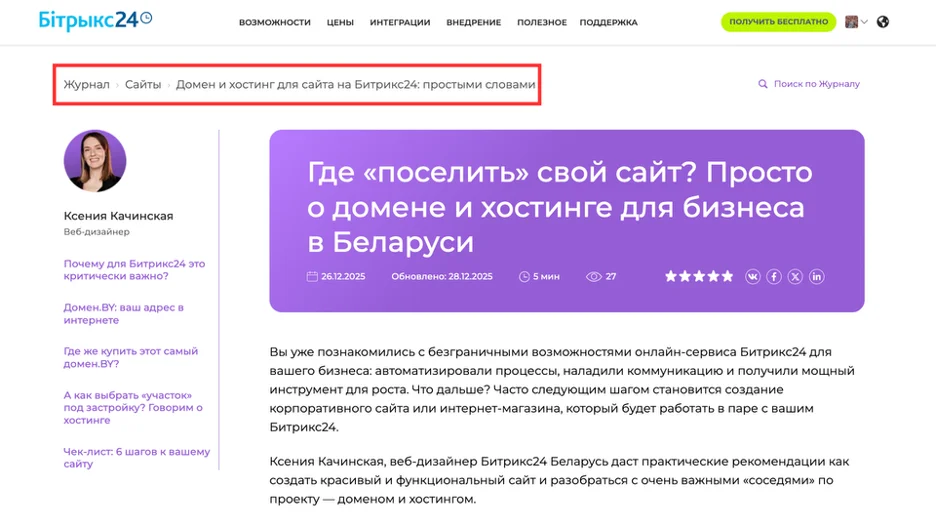Click the author name Ксения Качинская

click(118, 216)
